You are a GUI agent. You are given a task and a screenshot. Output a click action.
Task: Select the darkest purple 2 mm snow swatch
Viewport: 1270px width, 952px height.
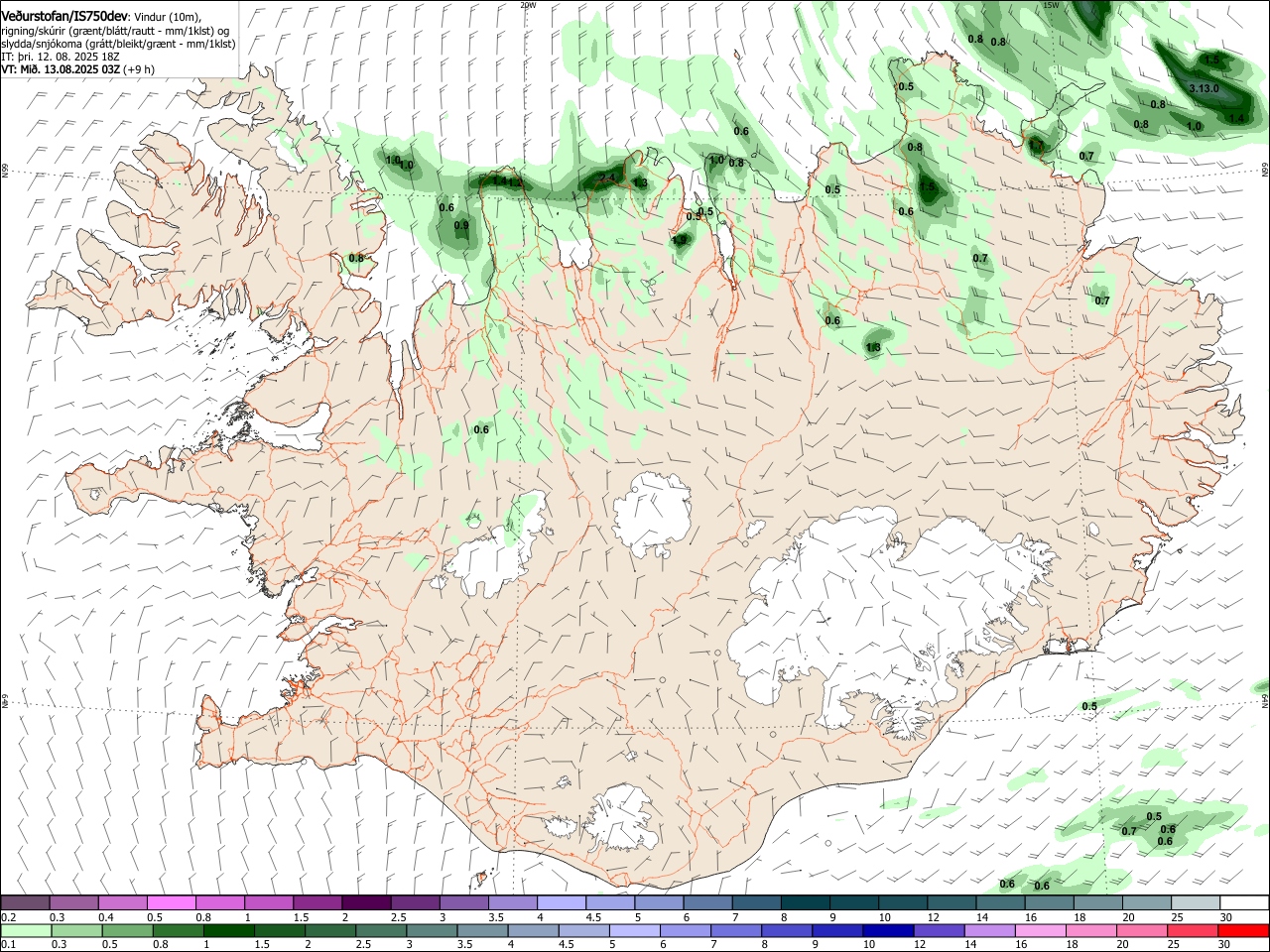click(365, 903)
